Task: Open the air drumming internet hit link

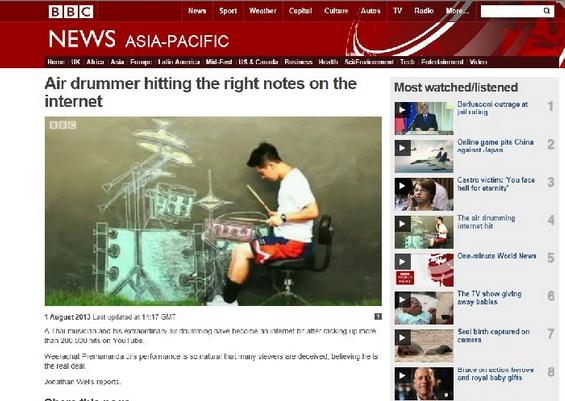Action: (x=486, y=222)
